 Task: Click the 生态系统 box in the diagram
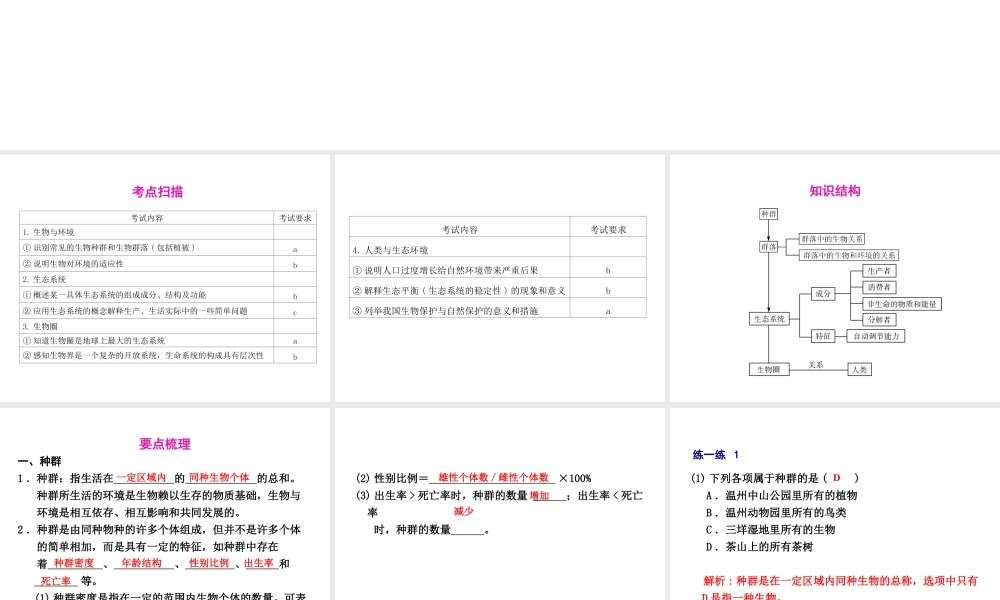tap(768, 319)
